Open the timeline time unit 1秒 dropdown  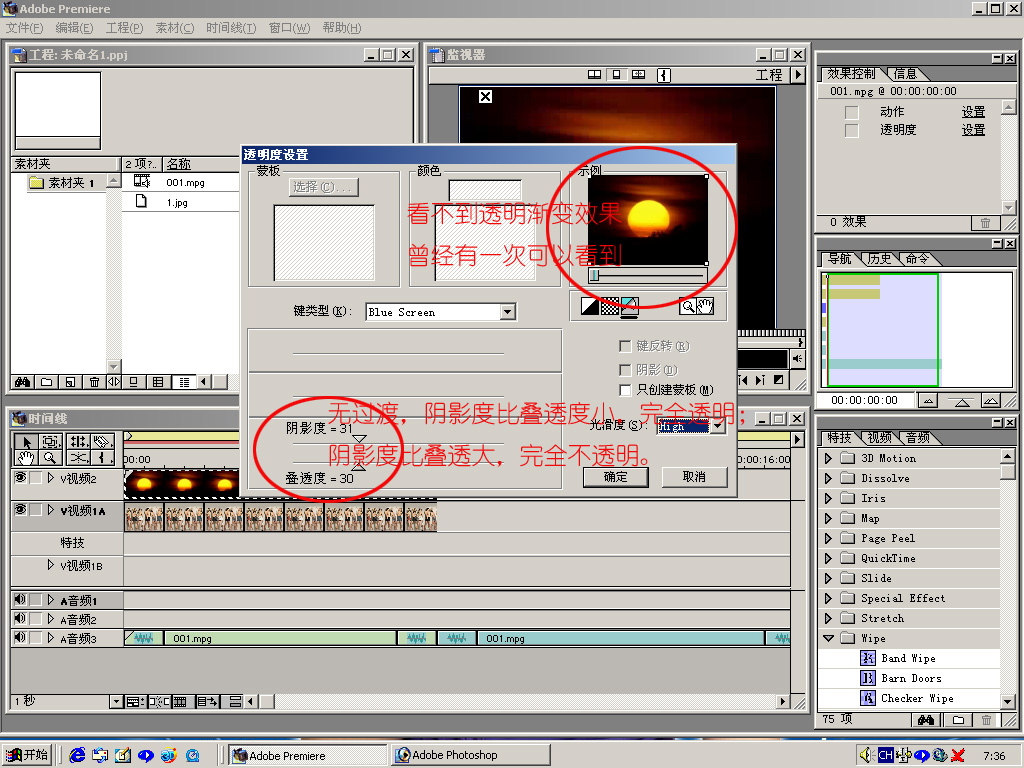click(116, 702)
